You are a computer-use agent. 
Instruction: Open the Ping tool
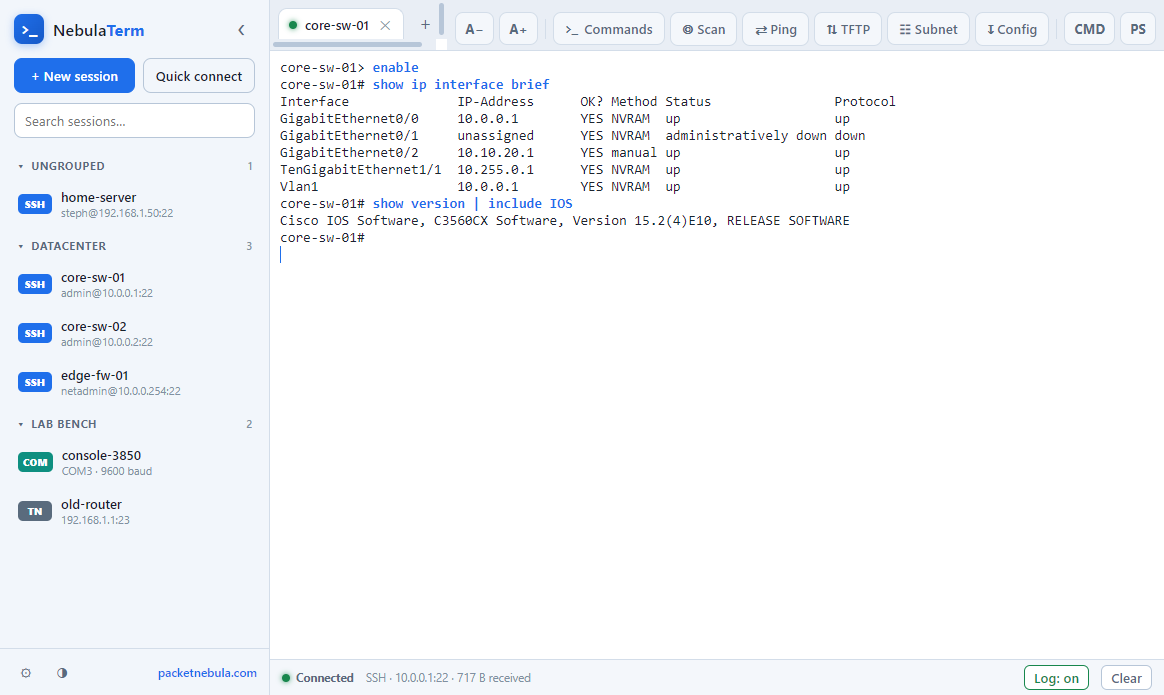pyautogui.click(x=776, y=29)
